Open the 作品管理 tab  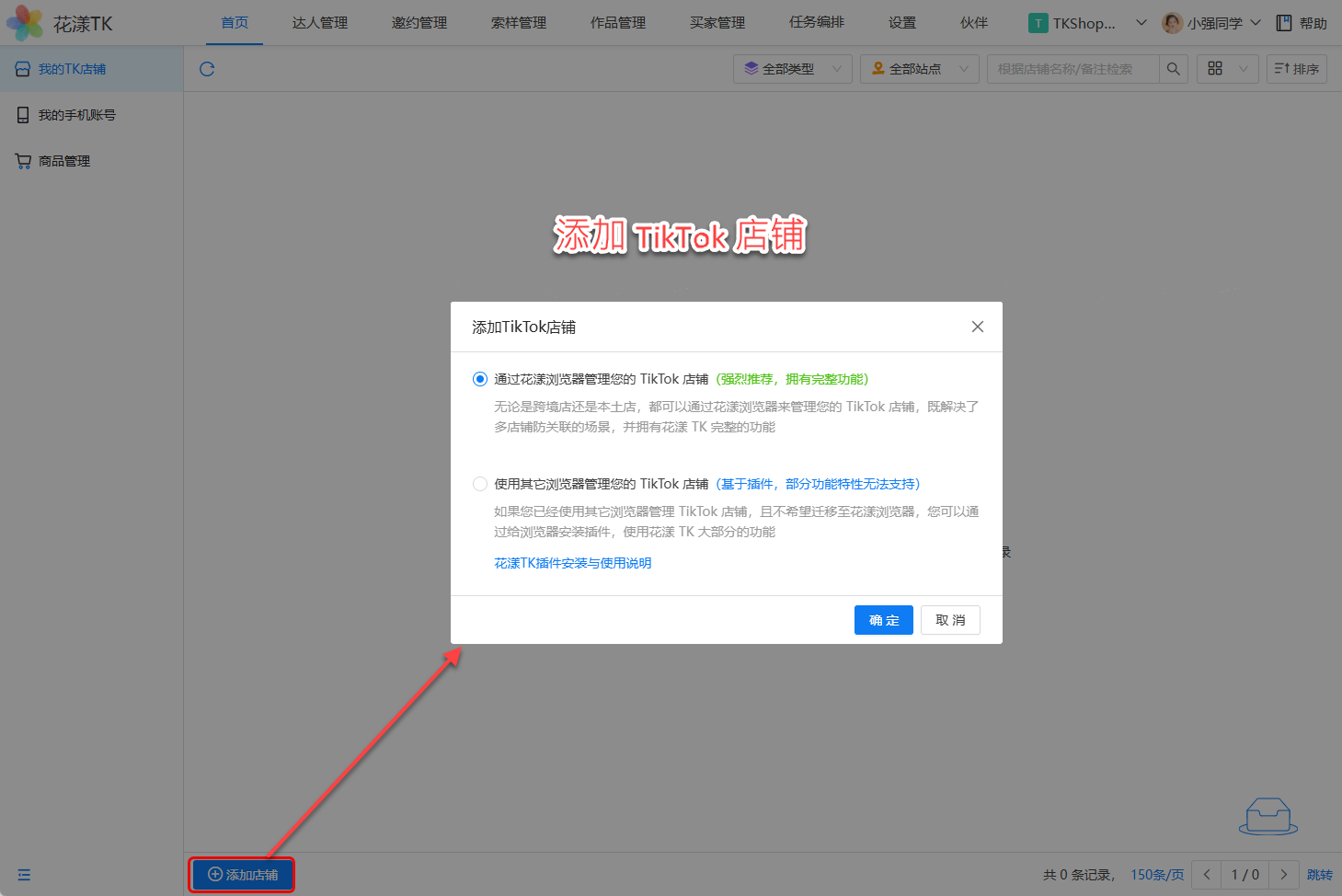tap(618, 23)
